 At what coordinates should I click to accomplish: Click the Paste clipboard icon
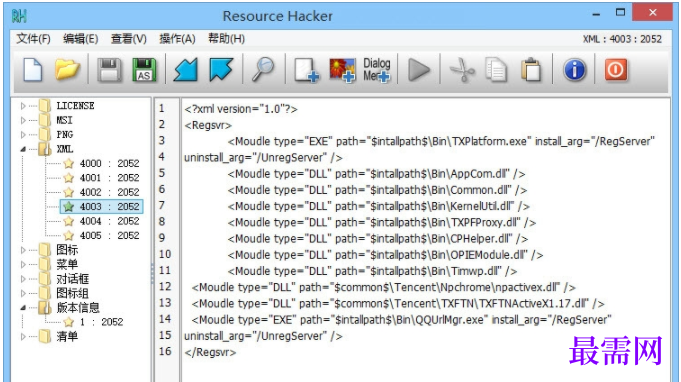(x=531, y=69)
